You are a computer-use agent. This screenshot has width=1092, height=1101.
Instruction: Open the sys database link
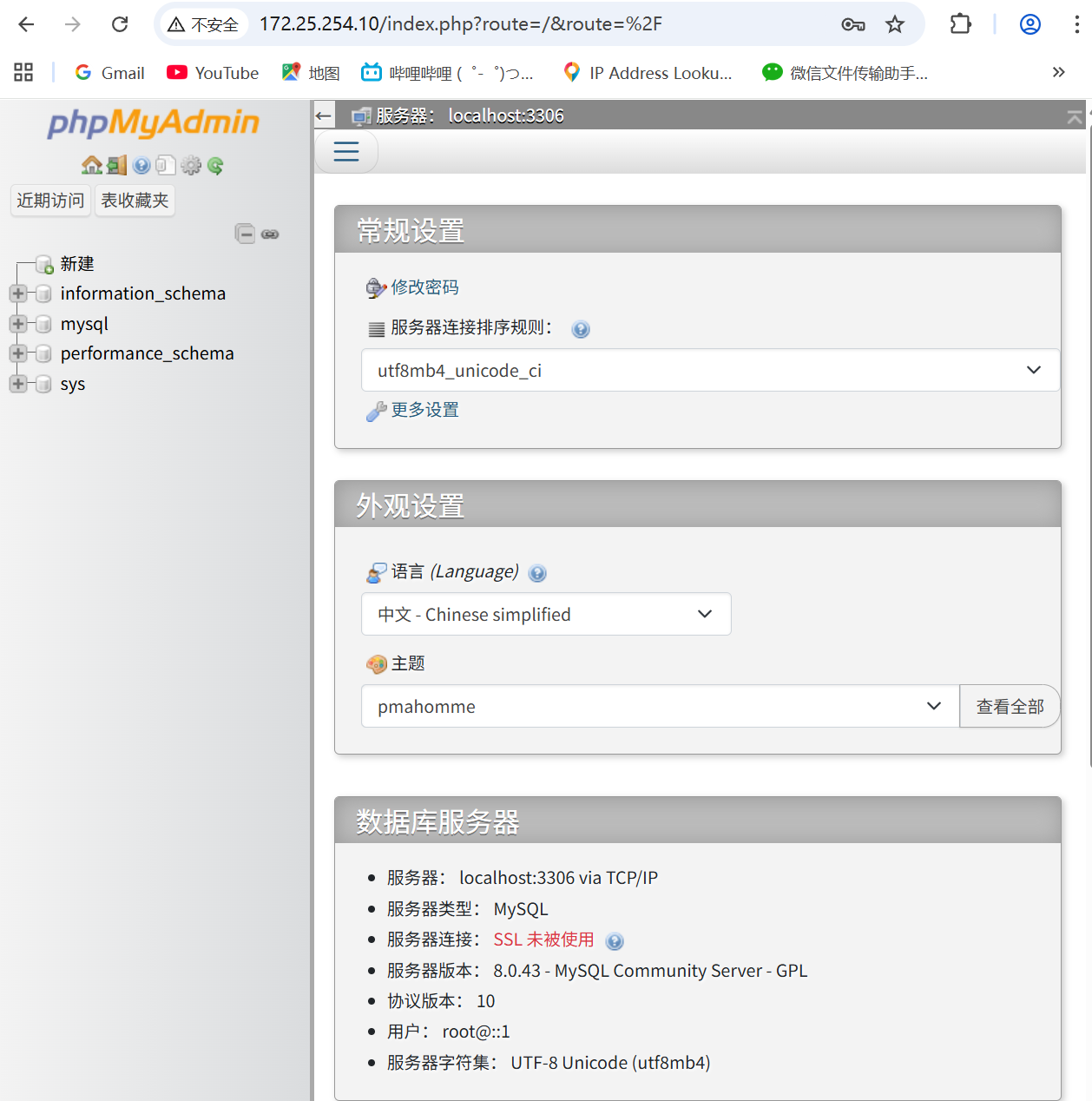[73, 384]
